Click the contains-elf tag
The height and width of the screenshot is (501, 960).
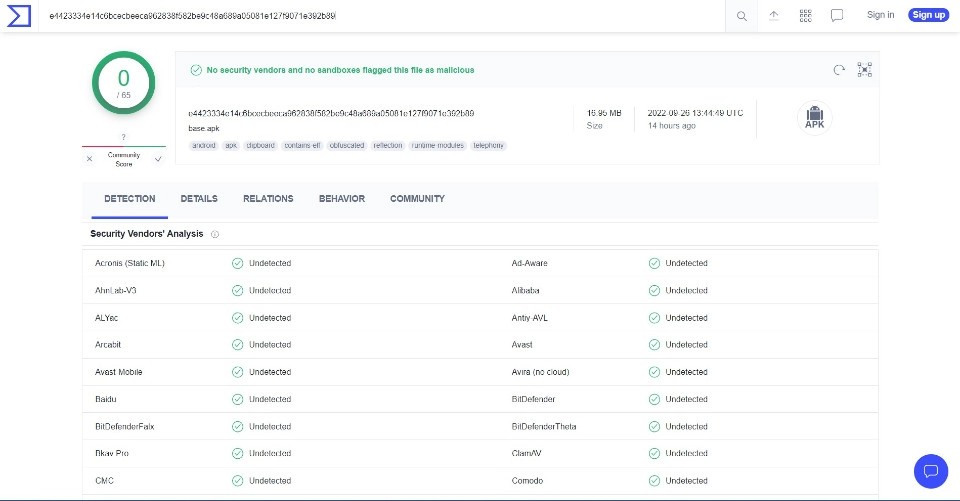point(302,146)
